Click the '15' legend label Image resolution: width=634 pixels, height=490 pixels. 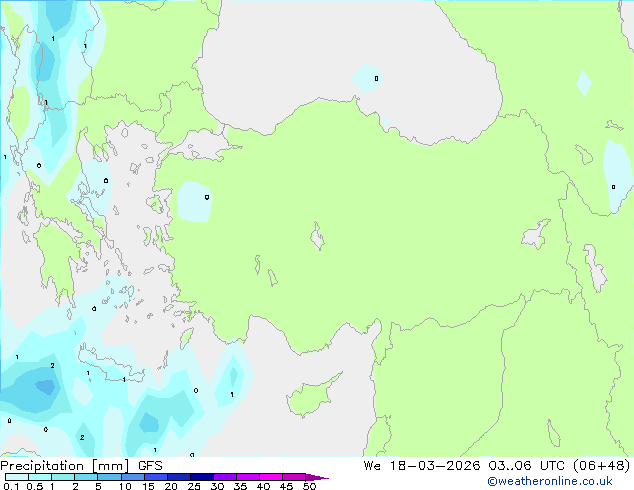tap(148, 486)
